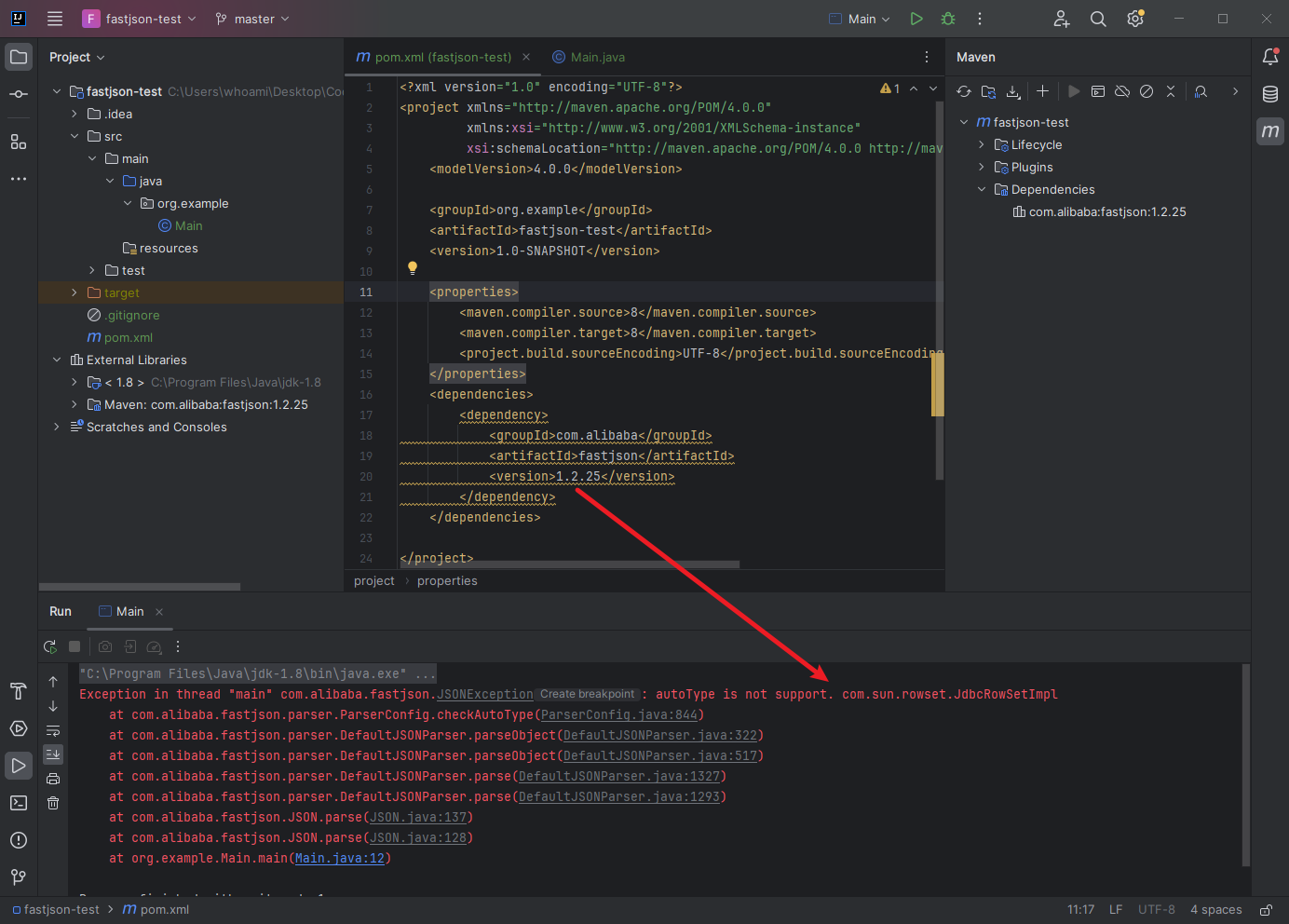Open the Problems tool window

coord(19,840)
